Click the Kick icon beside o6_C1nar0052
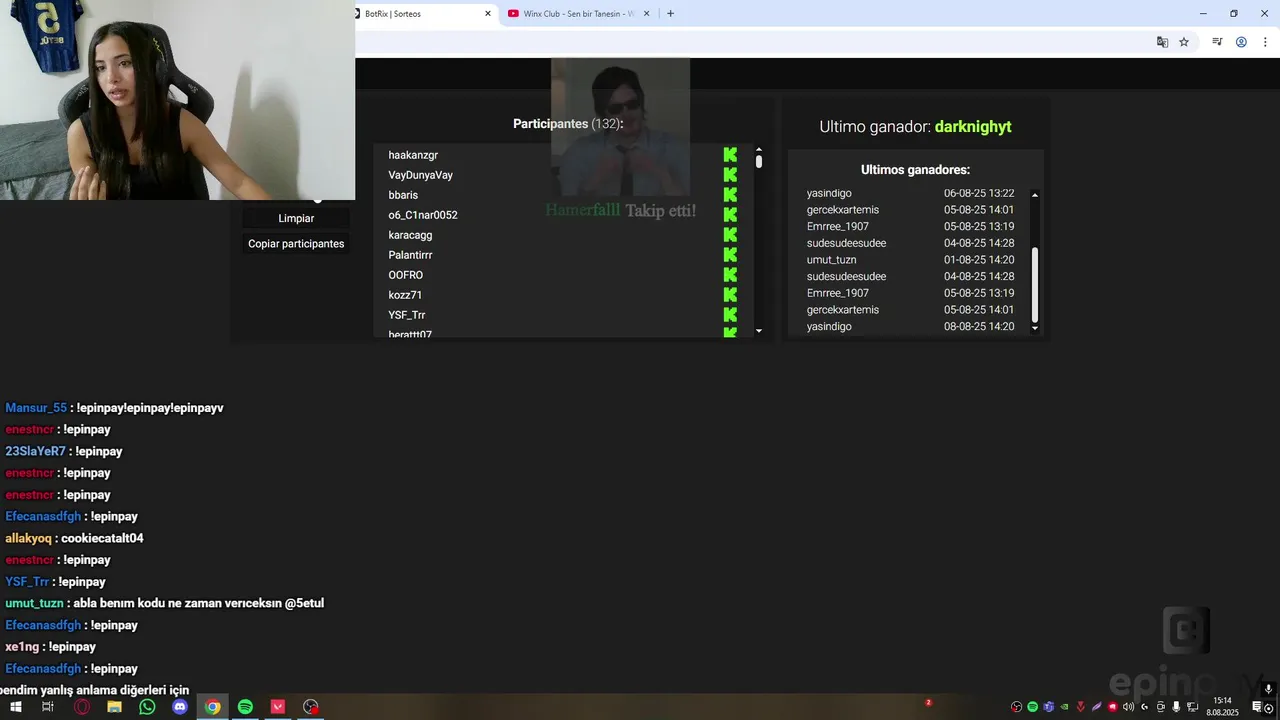The height and width of the screenshot is (720, 1280). click(x=730, y=215)
